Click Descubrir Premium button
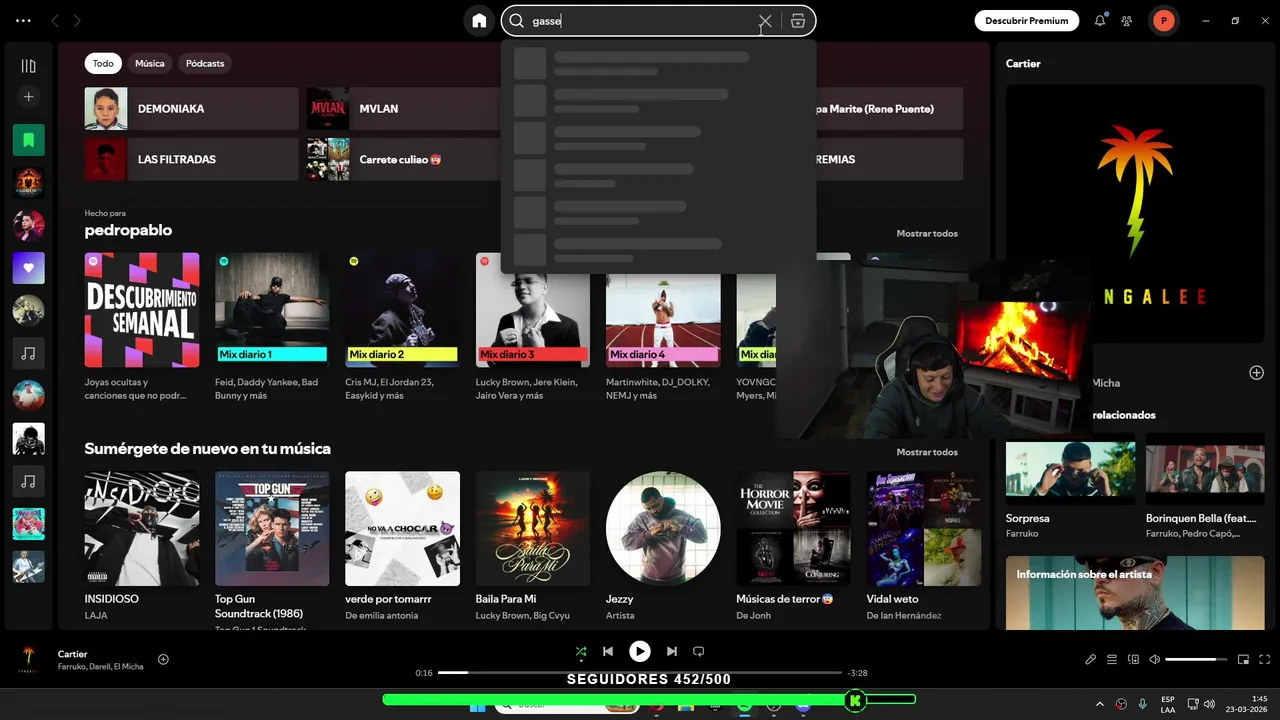The image size is (1280, 720). [1026, 20]
